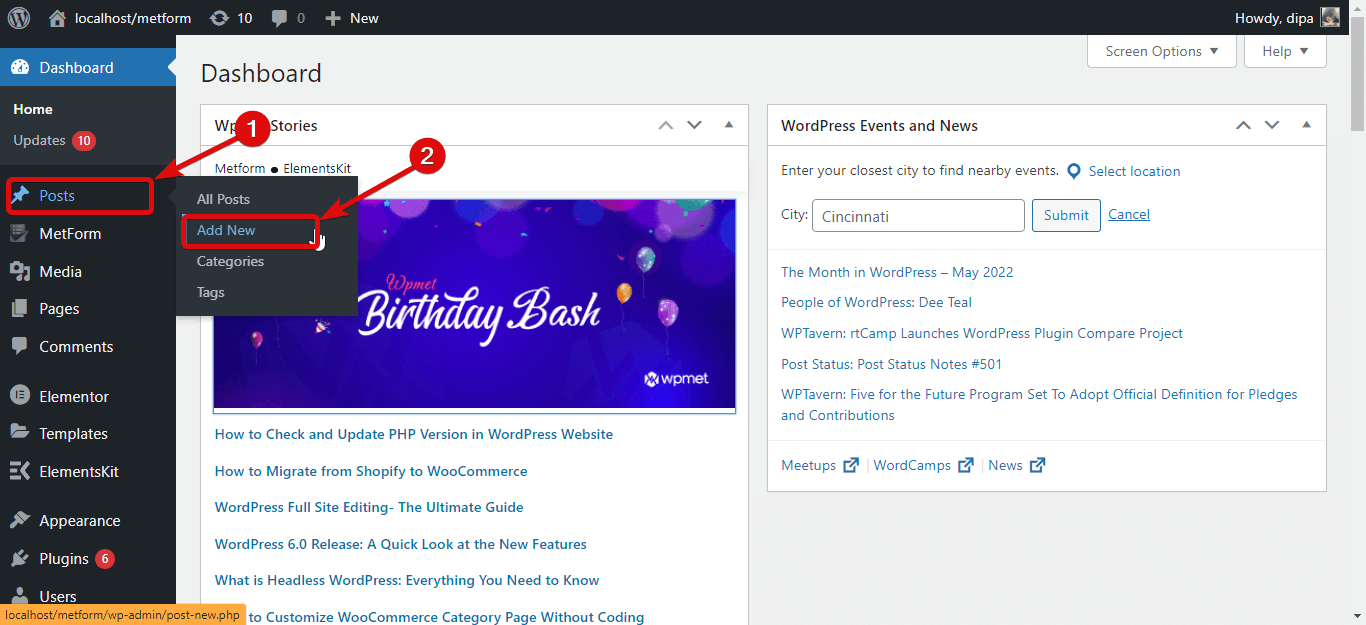Select Add New from the Posts submenu

click(x=226, y=230)
